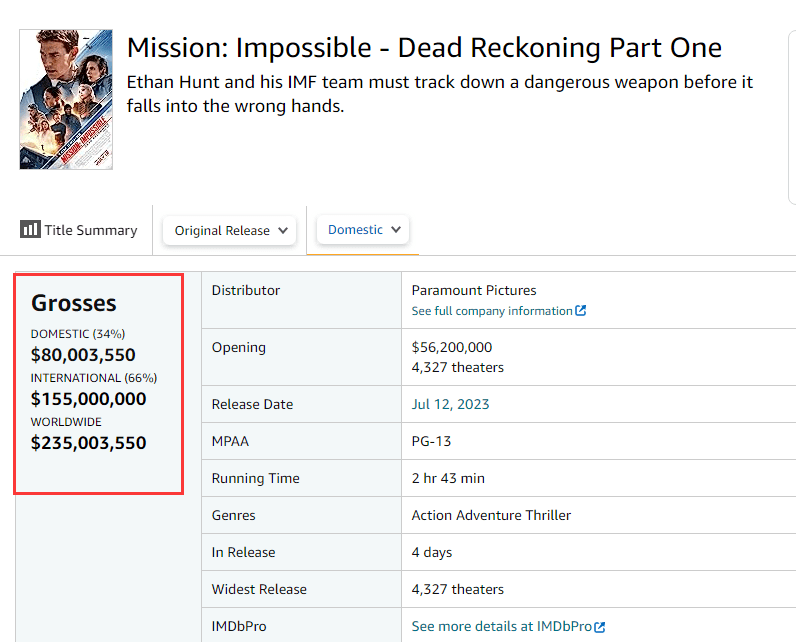Open the See full company information link
This screenshot has width=796, height=642.
pyautogui.click(x=492, y=311)
